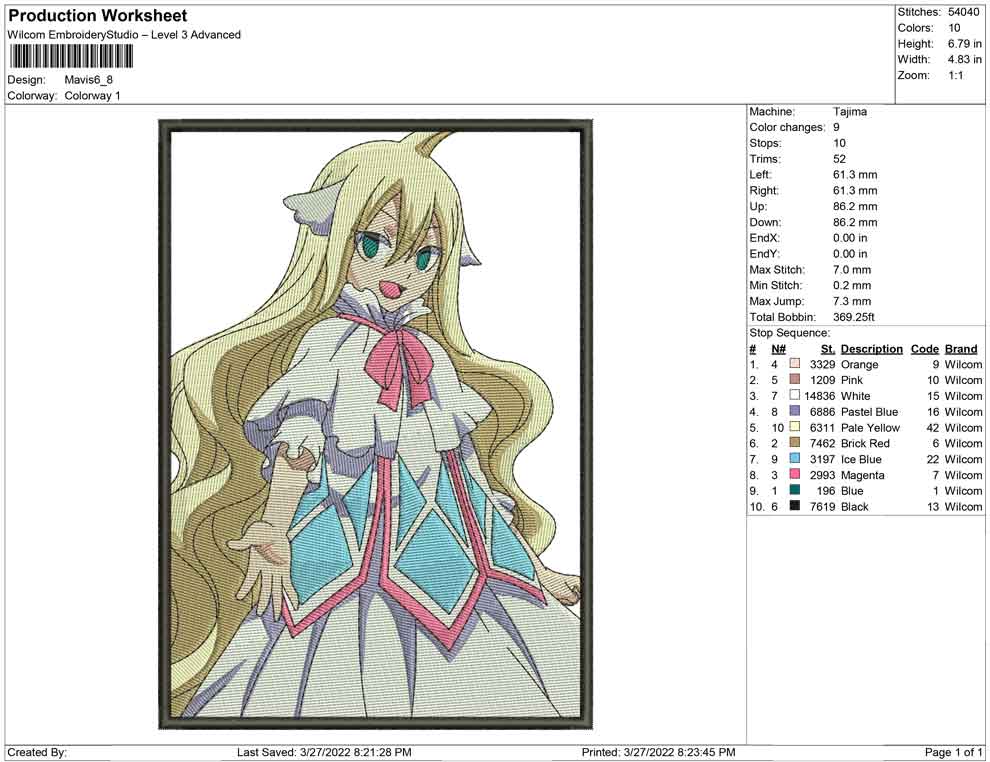Select the design name 'Mavis6_8'
The image size is (990, 762).
click(88, 80)
